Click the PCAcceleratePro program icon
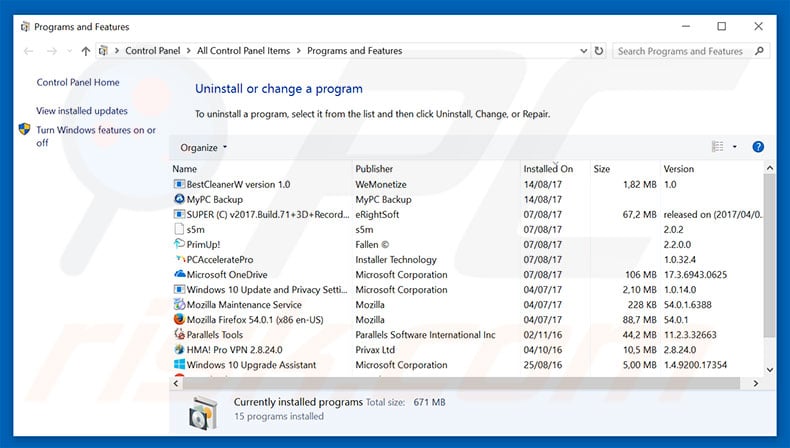Viewport: 790px width, 448px height. click(x=179, y=259)
